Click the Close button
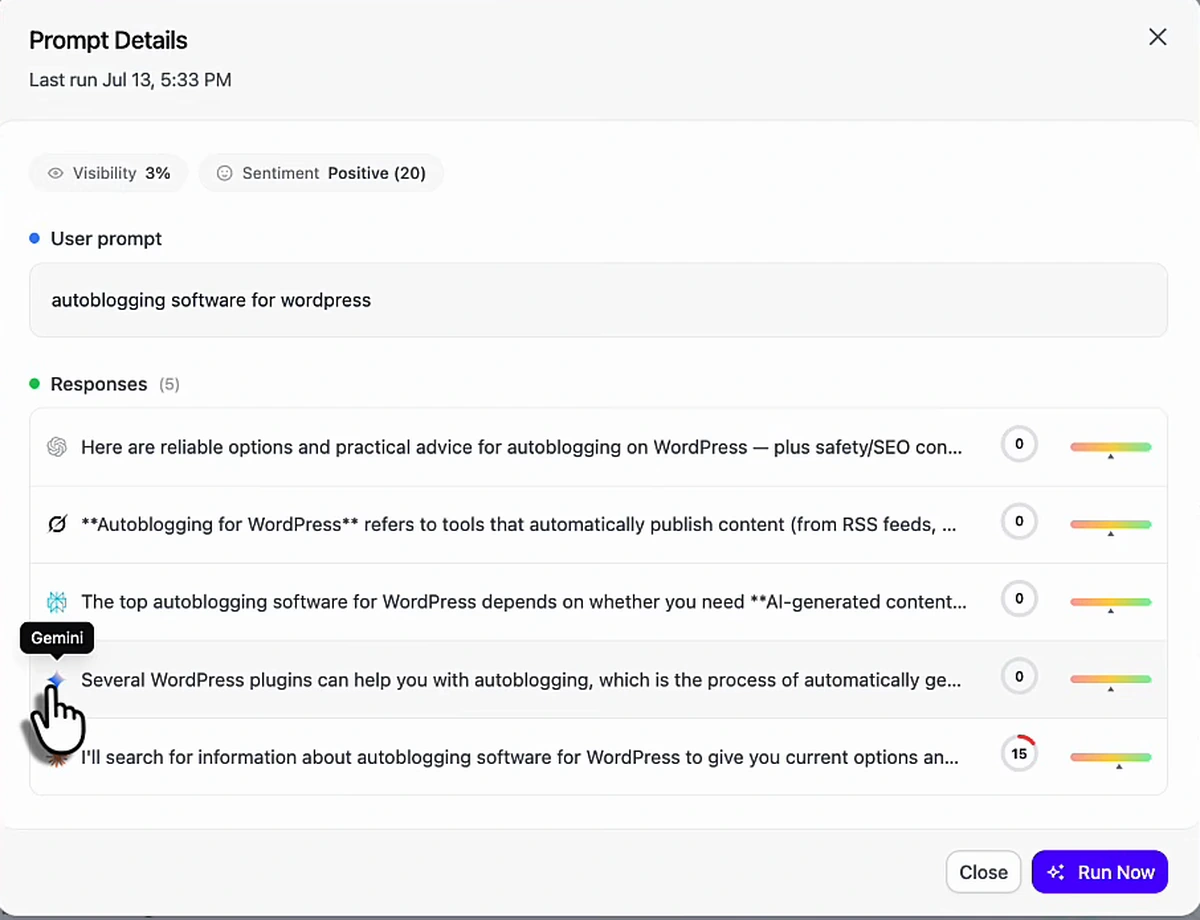 [983, 872]
